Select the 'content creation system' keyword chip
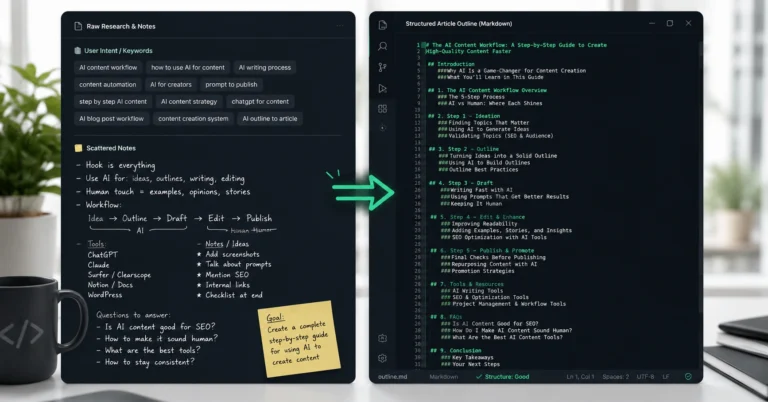Screen dimensions: 768x402 [193, 119]
